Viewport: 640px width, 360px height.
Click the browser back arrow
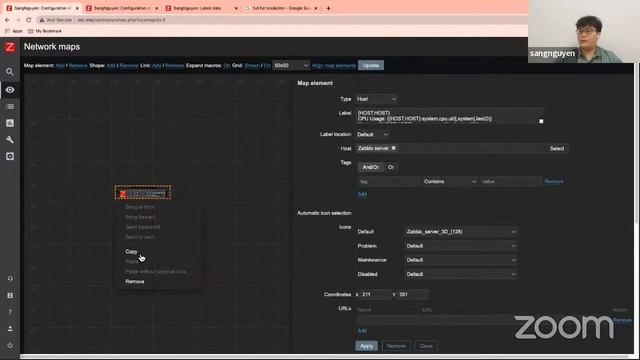coord(7,20)
